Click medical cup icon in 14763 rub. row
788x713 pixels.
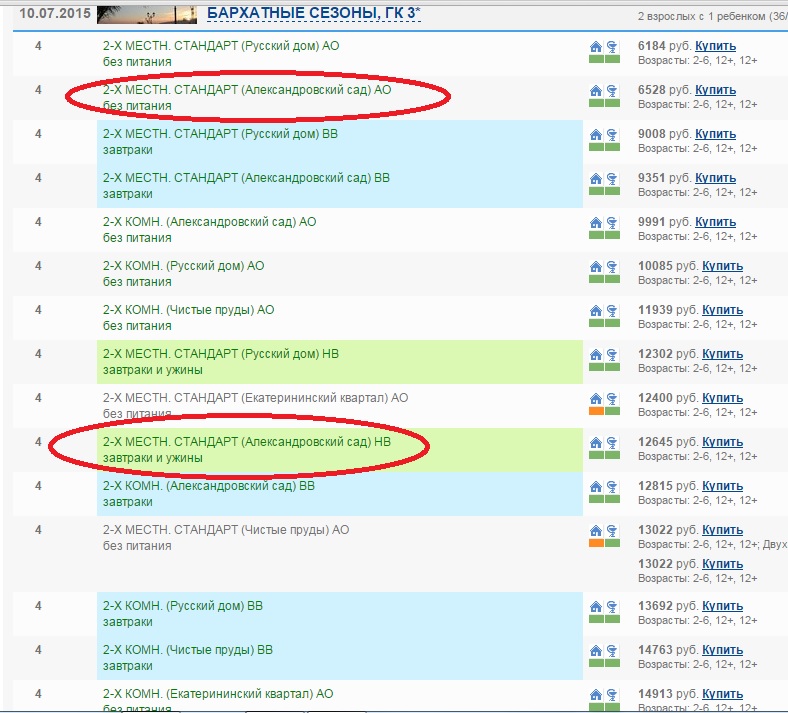click(612, 651)
